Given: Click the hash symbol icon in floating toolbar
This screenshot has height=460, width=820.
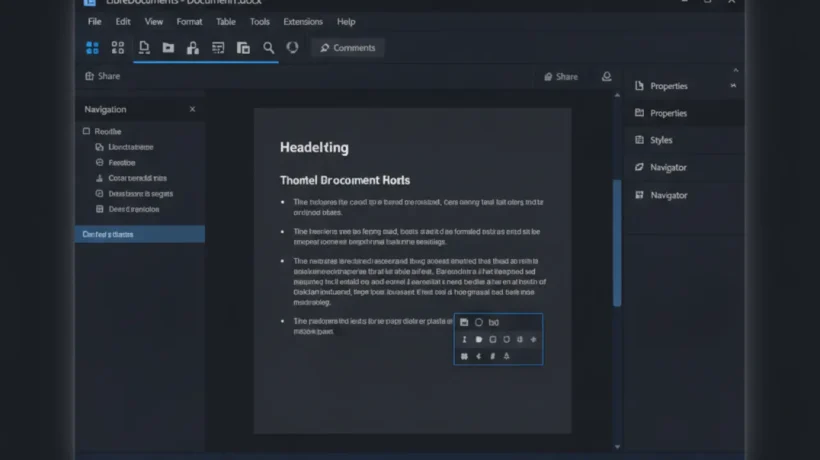Looking at the screenshot, I should click(493, 356).
